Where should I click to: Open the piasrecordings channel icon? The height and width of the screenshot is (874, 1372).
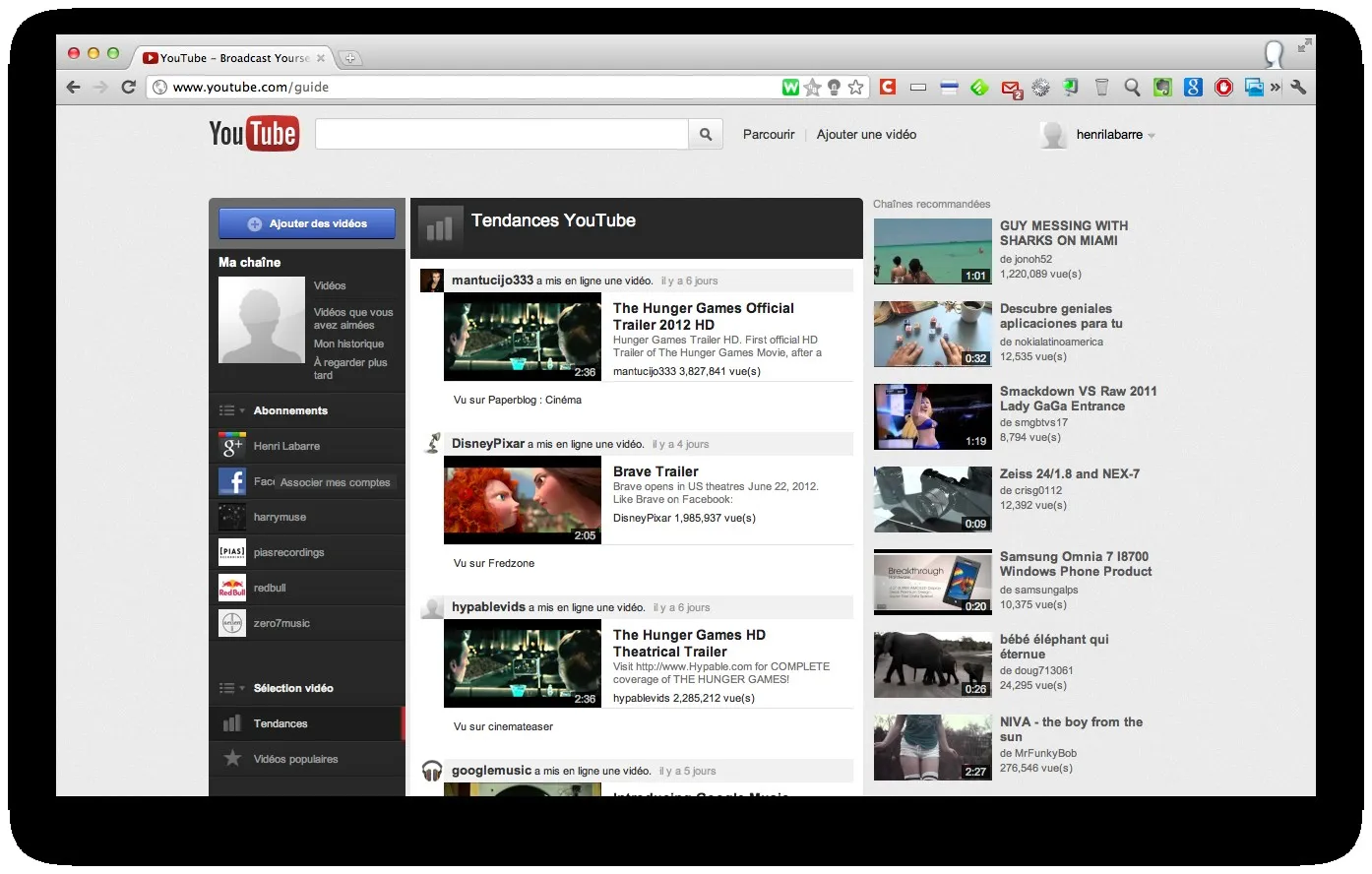click(232, 552)
